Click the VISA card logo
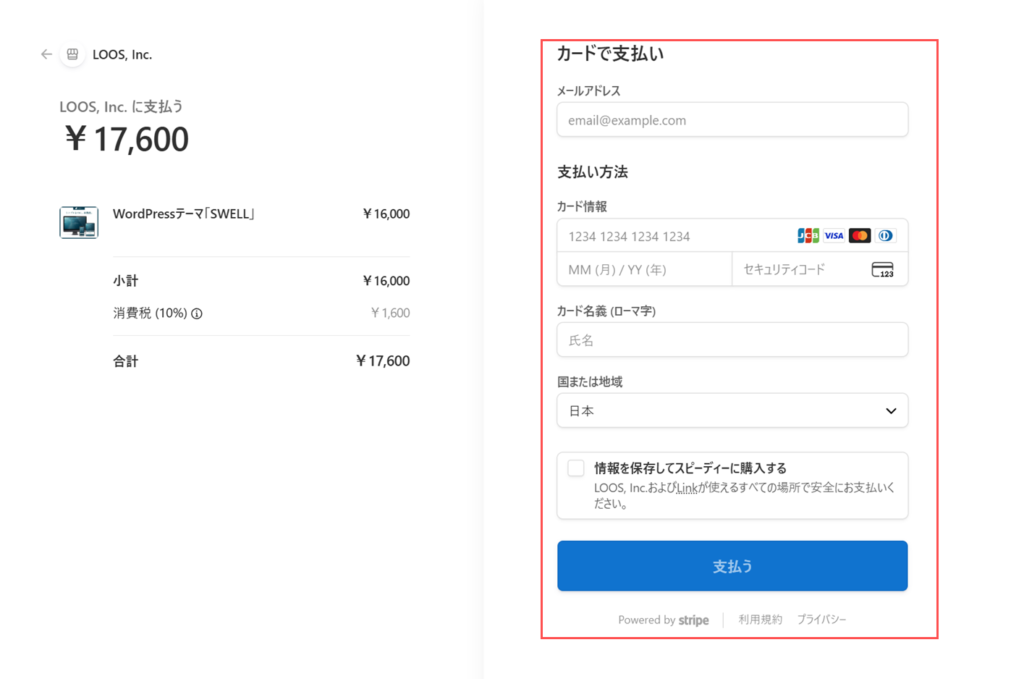Image resolution: width=1024 pixels, height=679 pixels. [834, 236]
